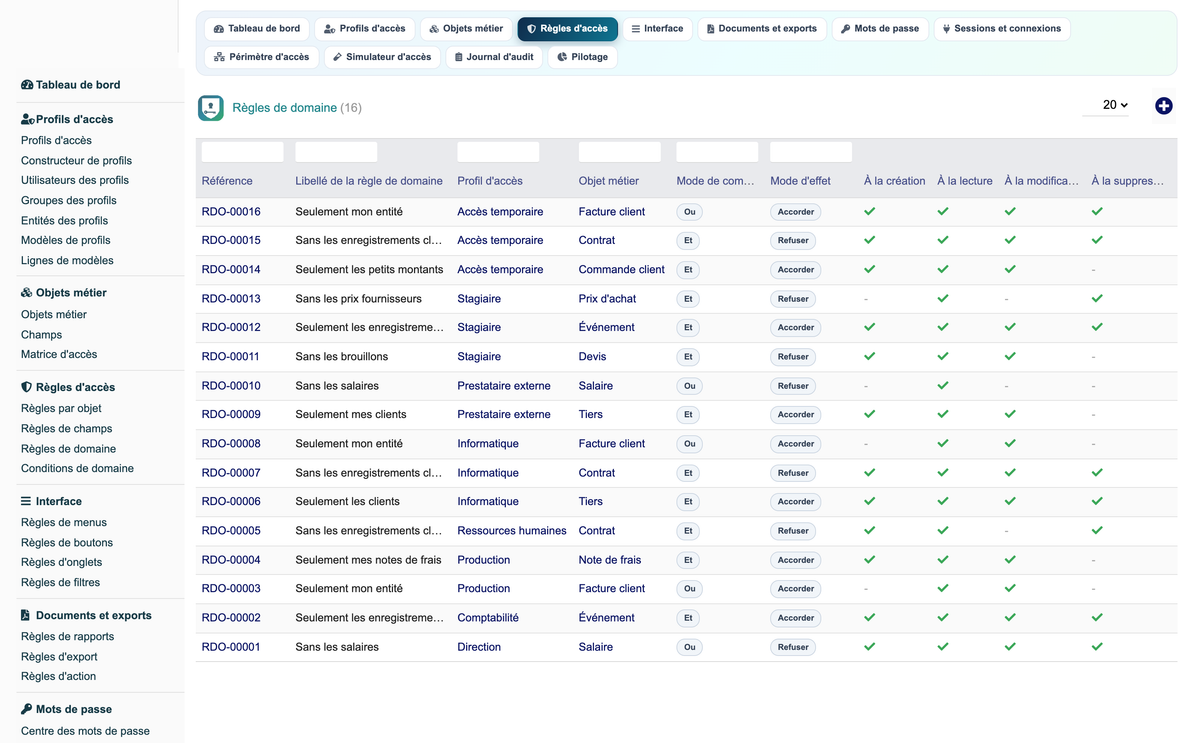The width and height of the screenshot is (1200, 743).
Task: Open reference link RDO-00012
Action: pos(231,327)
